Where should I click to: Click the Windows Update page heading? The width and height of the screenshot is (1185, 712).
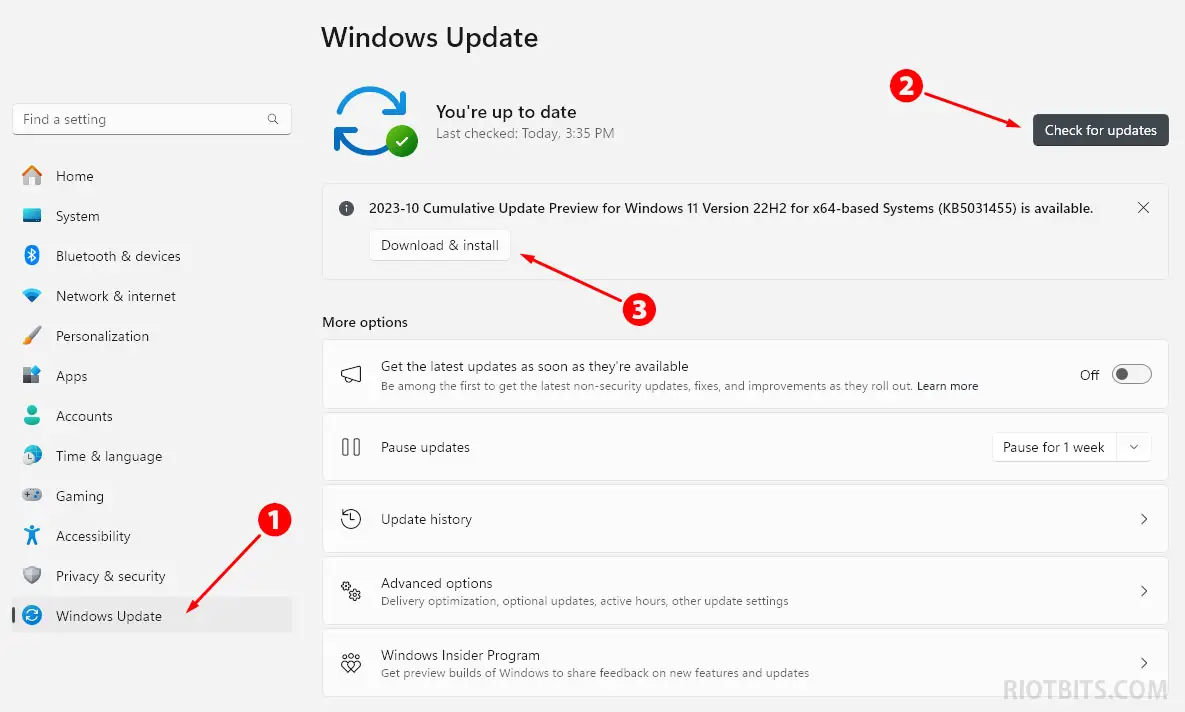tap(429, 37)
